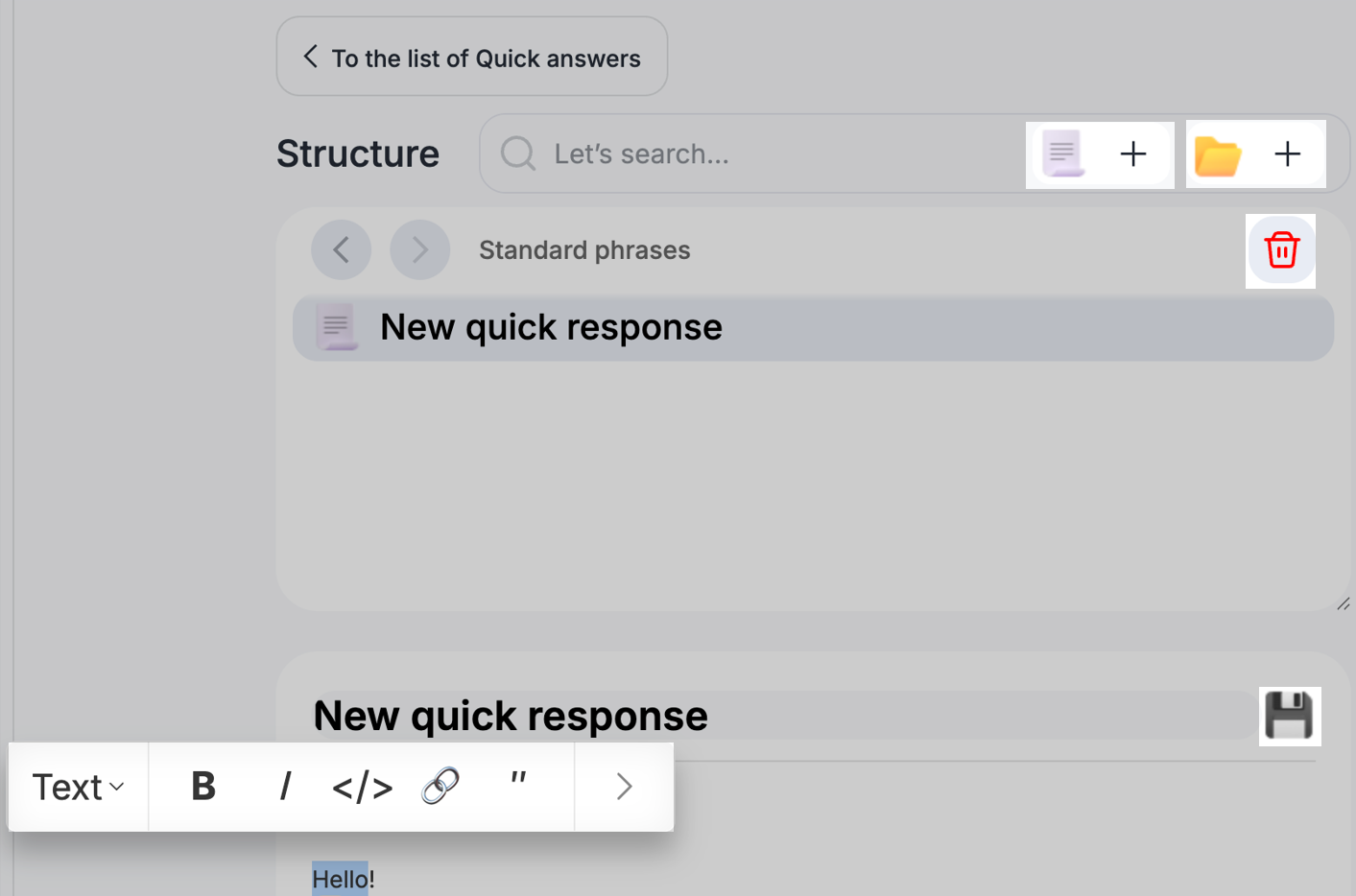Screen dimensions: 1356x896
Task: Open the Text style dropdown
Action: pyautogui.click(x=78, y=787)
